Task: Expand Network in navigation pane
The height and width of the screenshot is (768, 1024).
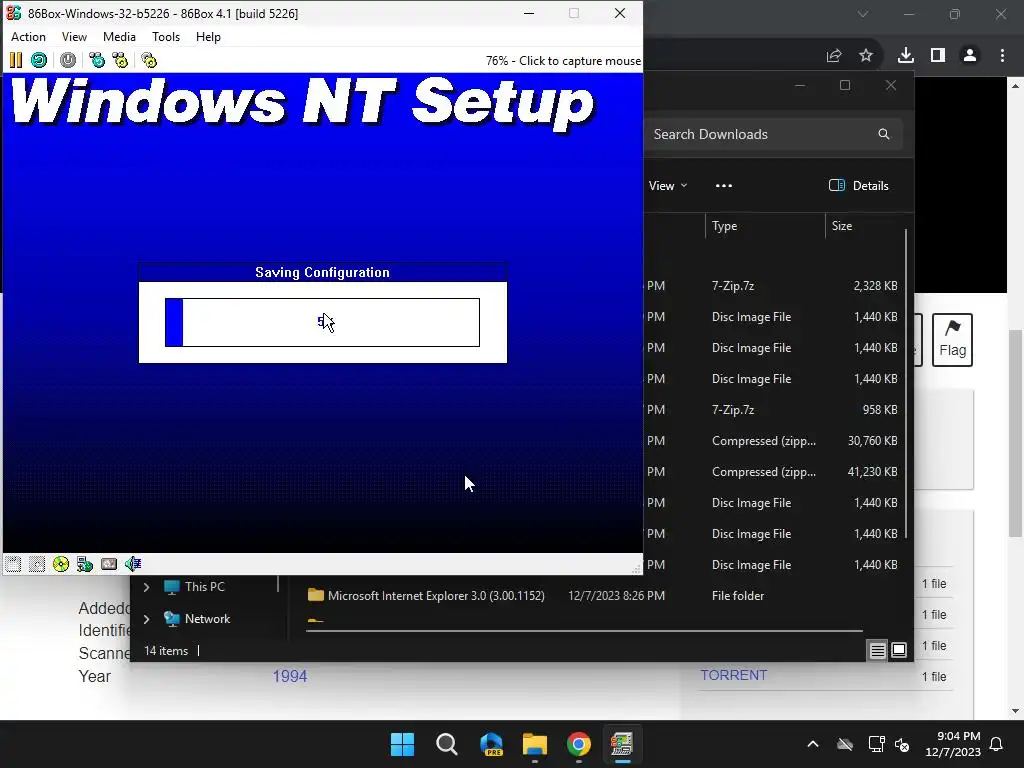Action: (x=146, y=619)
